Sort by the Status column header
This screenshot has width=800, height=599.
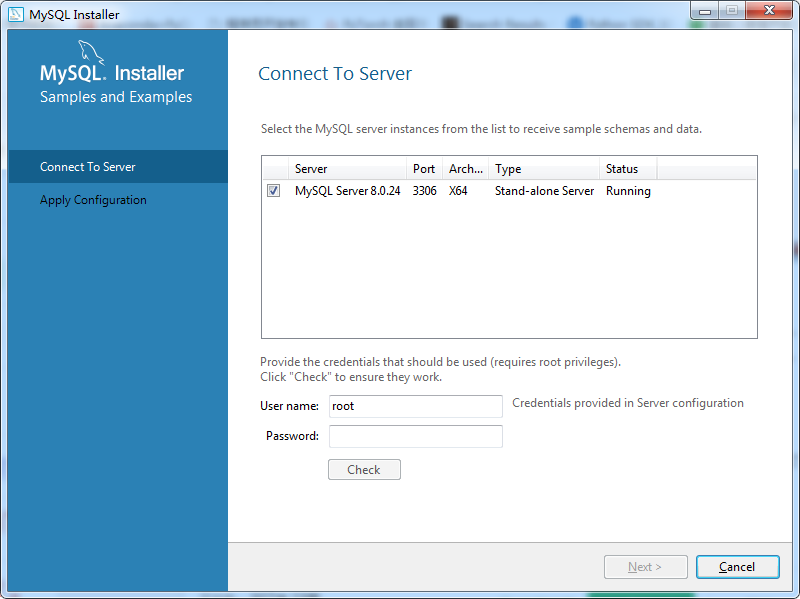[628, 169]
